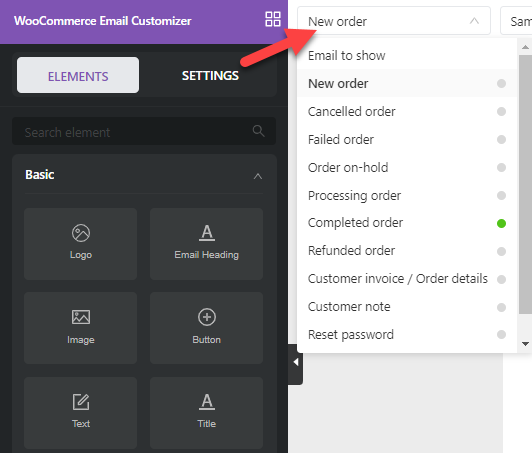532x453 pixels.
Task: Click the grey status dot for Reset password
Action: 501,335
